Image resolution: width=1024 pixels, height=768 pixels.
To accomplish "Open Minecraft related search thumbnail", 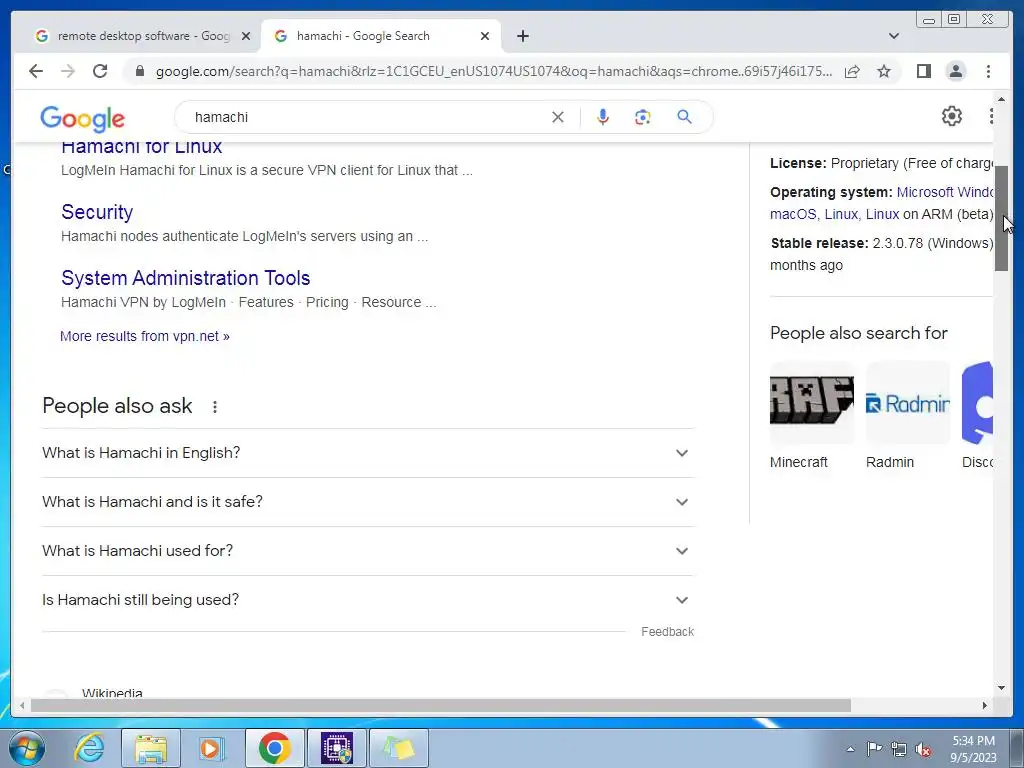I will (812, 403).
